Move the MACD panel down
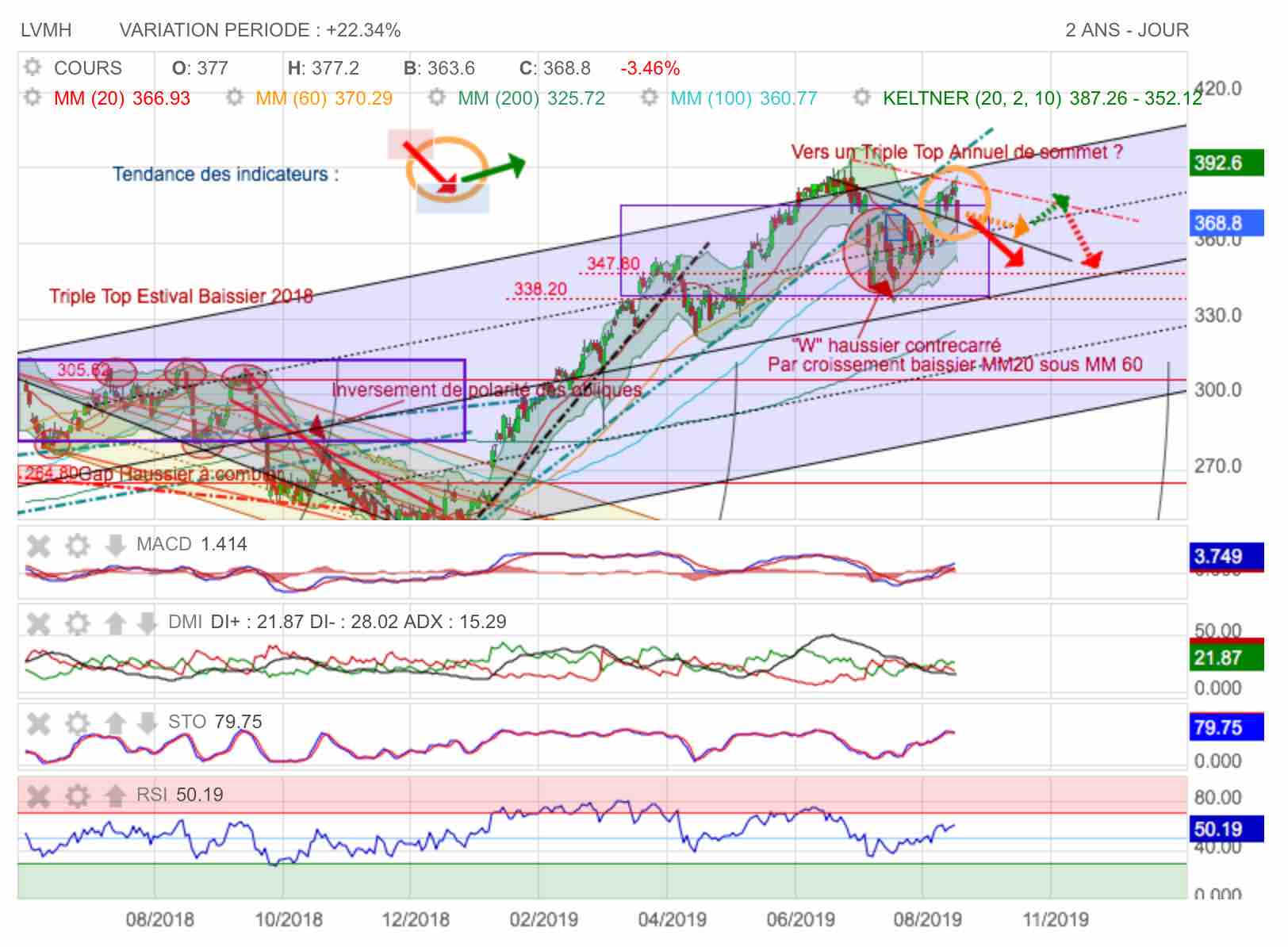This screenshot has height=947, width=1288. tap(115, 545)
